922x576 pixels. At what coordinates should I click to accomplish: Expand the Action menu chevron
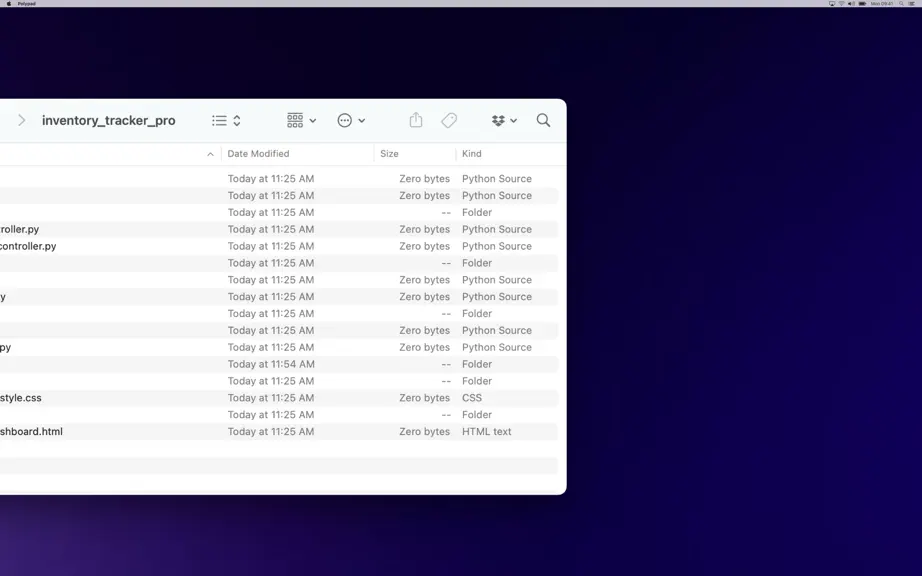click(362, 121)
